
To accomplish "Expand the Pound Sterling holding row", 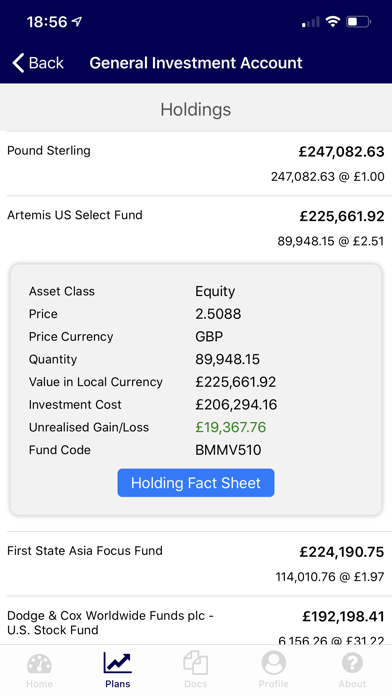I will pos(196,163).
